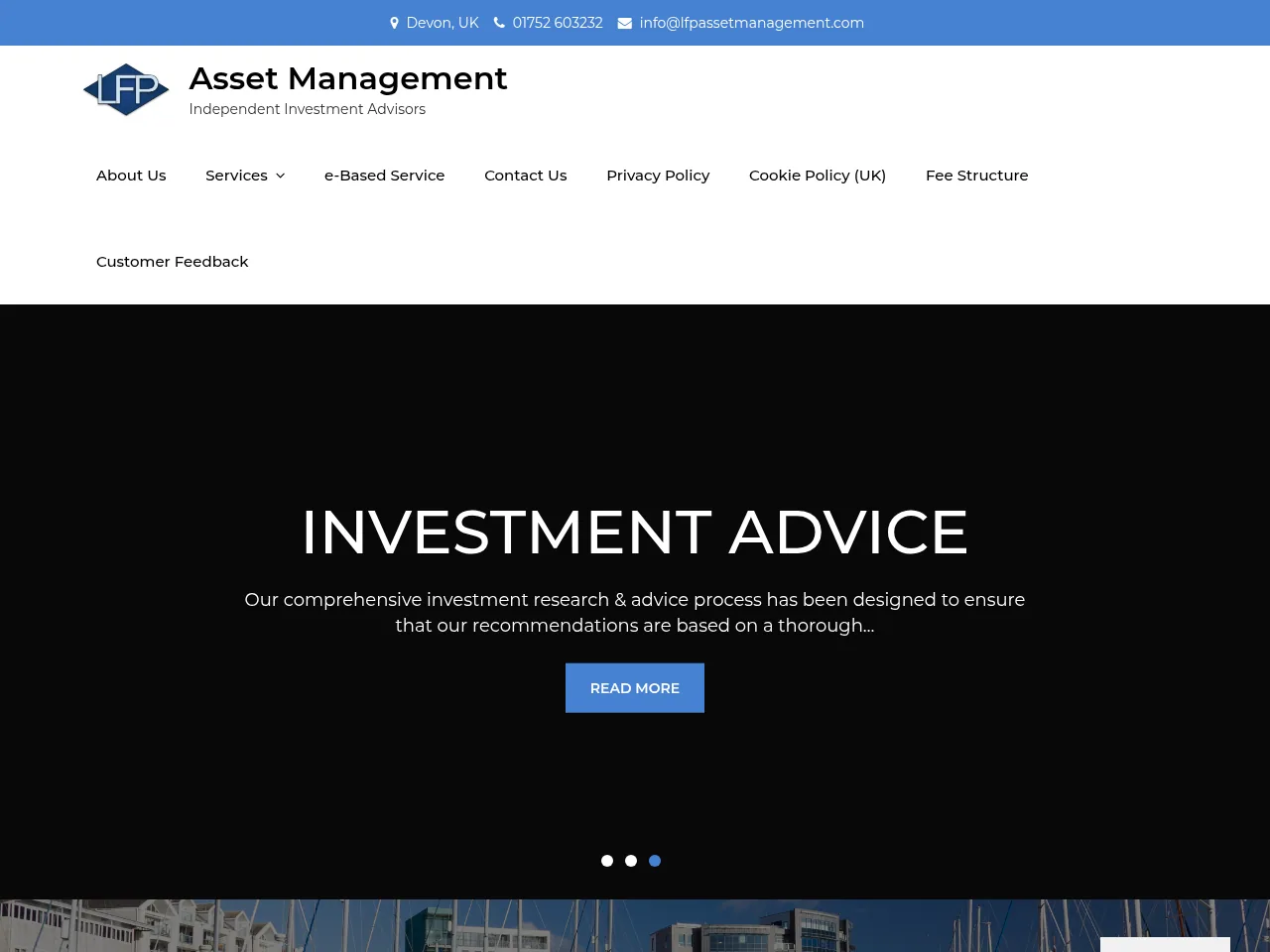Image resolution: width=1270 pixels, height=952 pixels.
Task: Open the Contact Us page
Action: (525, 175)
